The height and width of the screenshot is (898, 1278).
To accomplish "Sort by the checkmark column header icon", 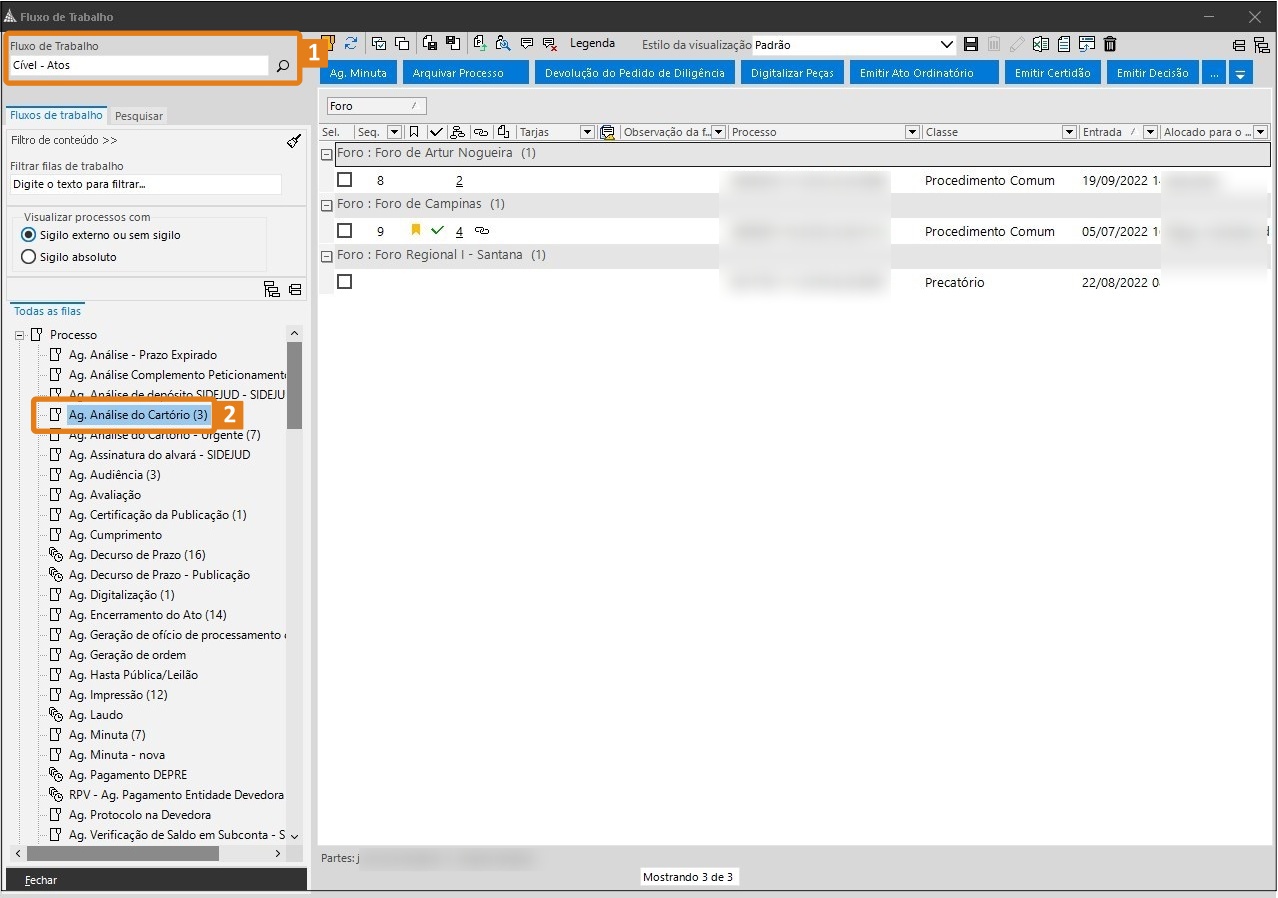I will click(437, 132).
